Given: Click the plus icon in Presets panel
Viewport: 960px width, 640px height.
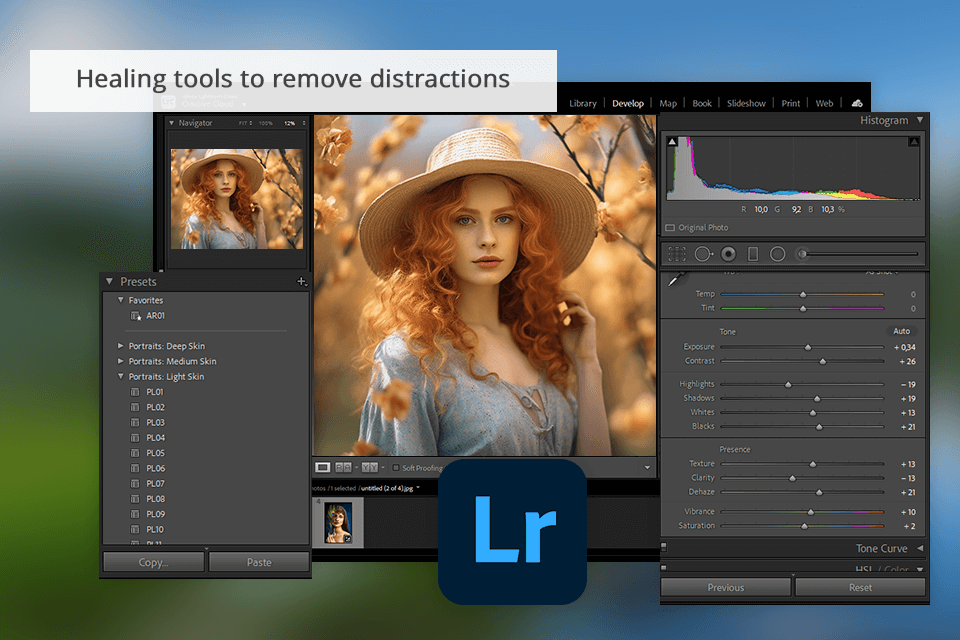Looking at the screenshot, I should [x=302, y=282].
